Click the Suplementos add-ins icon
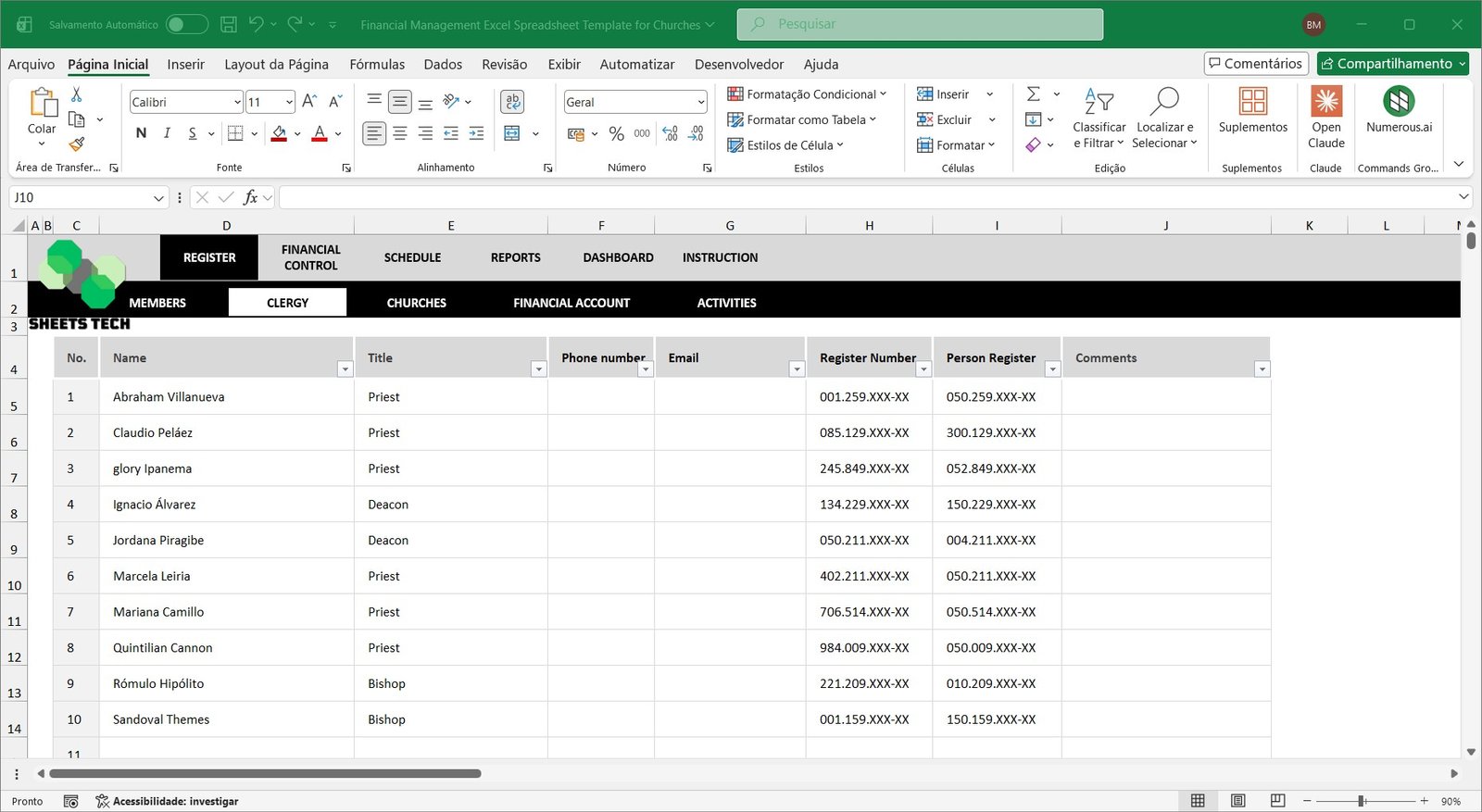Viewport: 1482px width, 812px height. point(1252,101)
